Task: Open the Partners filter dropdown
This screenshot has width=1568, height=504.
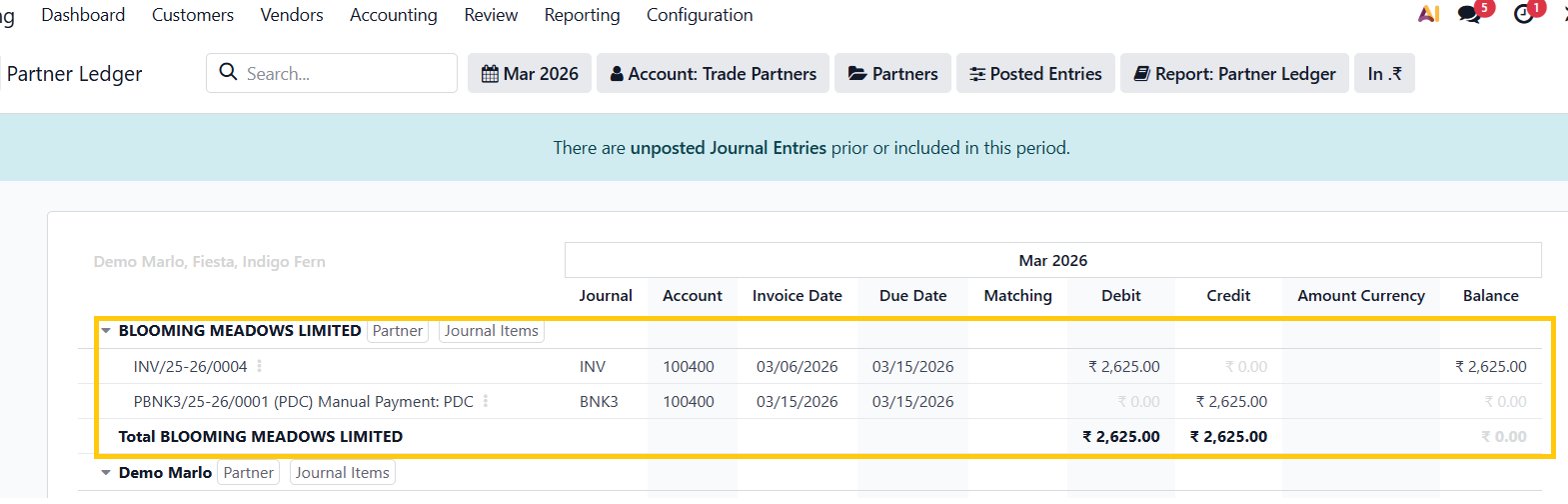Action: pos(892,74)
